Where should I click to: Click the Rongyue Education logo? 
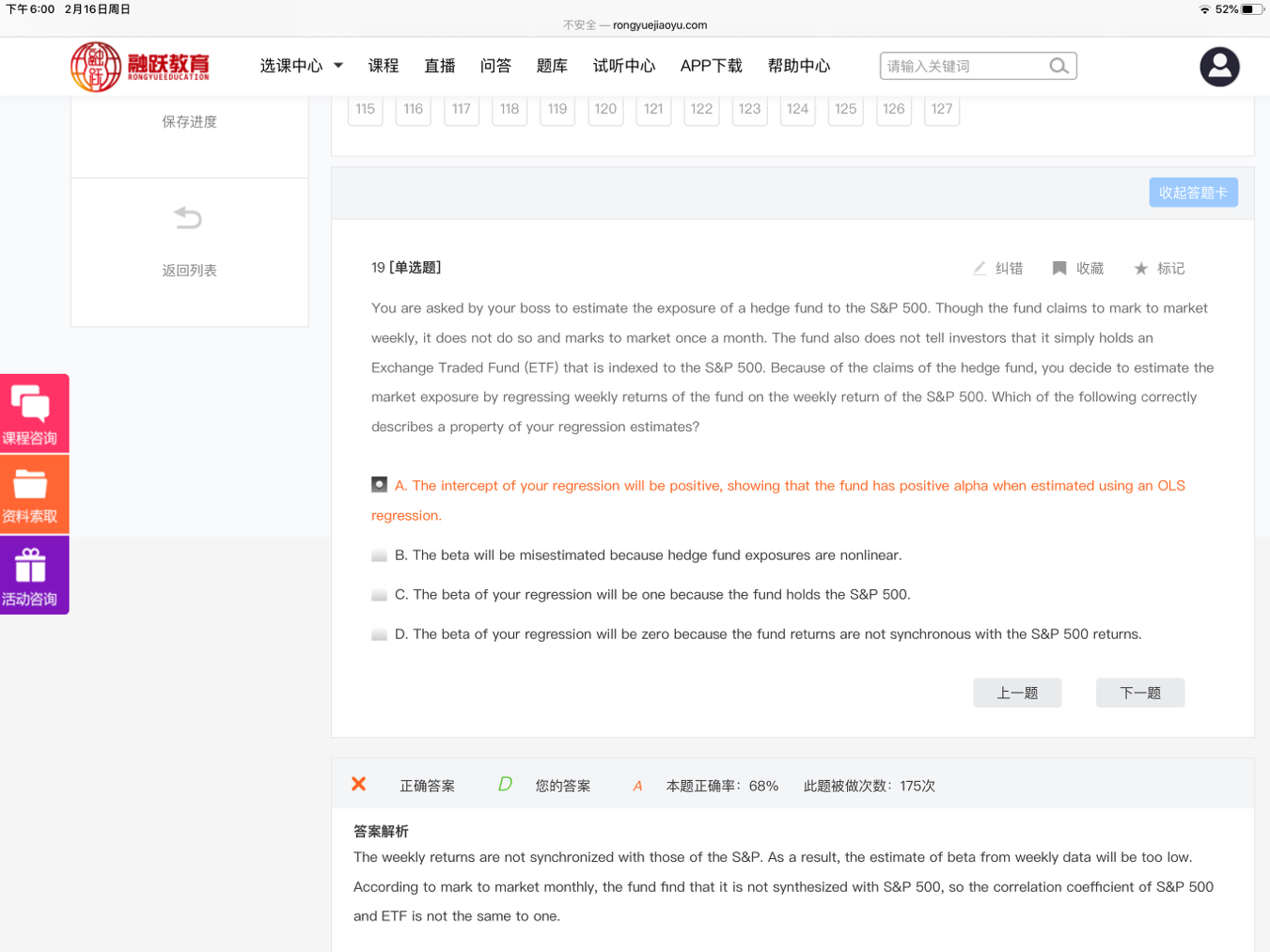140,67
